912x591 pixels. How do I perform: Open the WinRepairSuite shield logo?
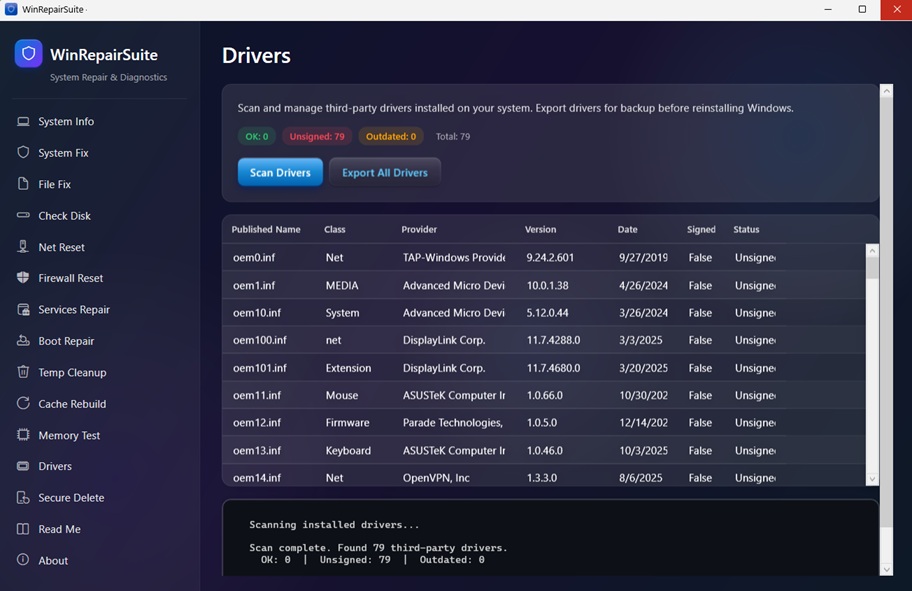30,53
